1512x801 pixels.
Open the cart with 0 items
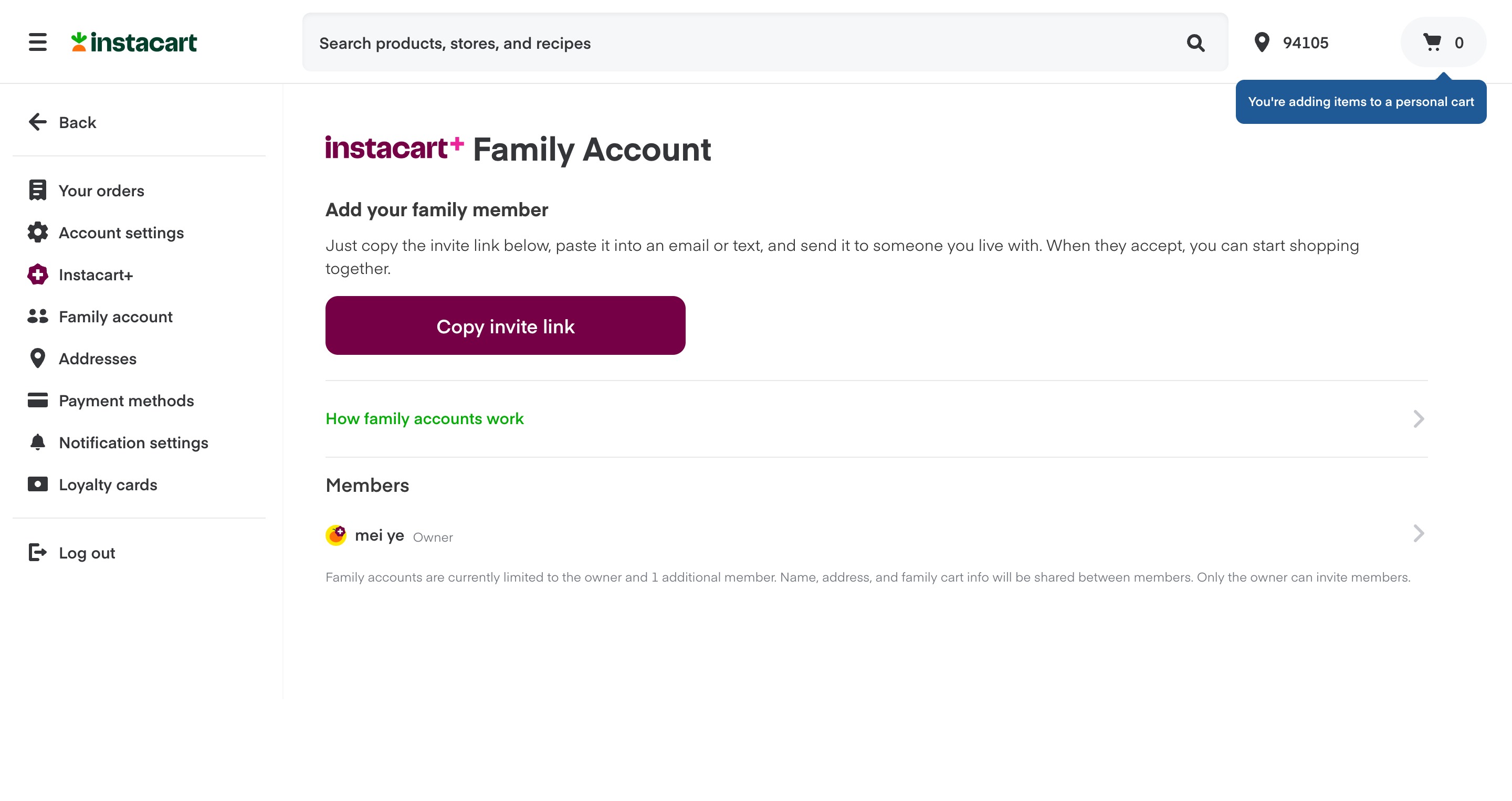click(x=1443, y=42)
